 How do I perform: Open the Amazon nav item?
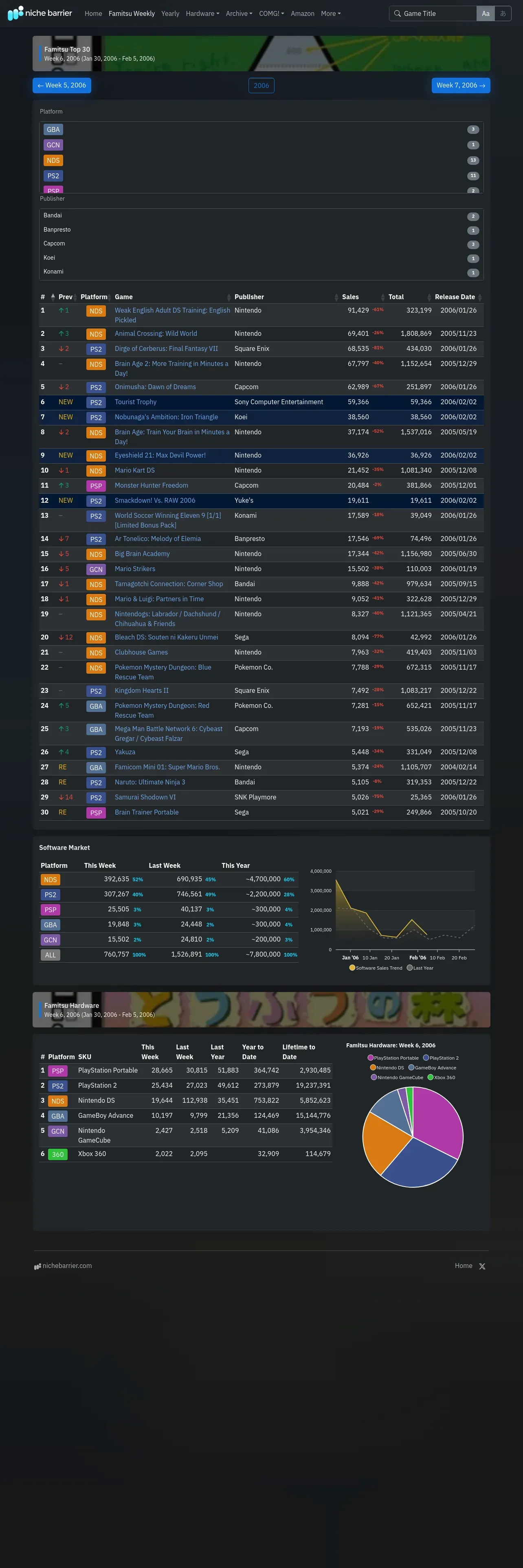[x=303, y=13]
